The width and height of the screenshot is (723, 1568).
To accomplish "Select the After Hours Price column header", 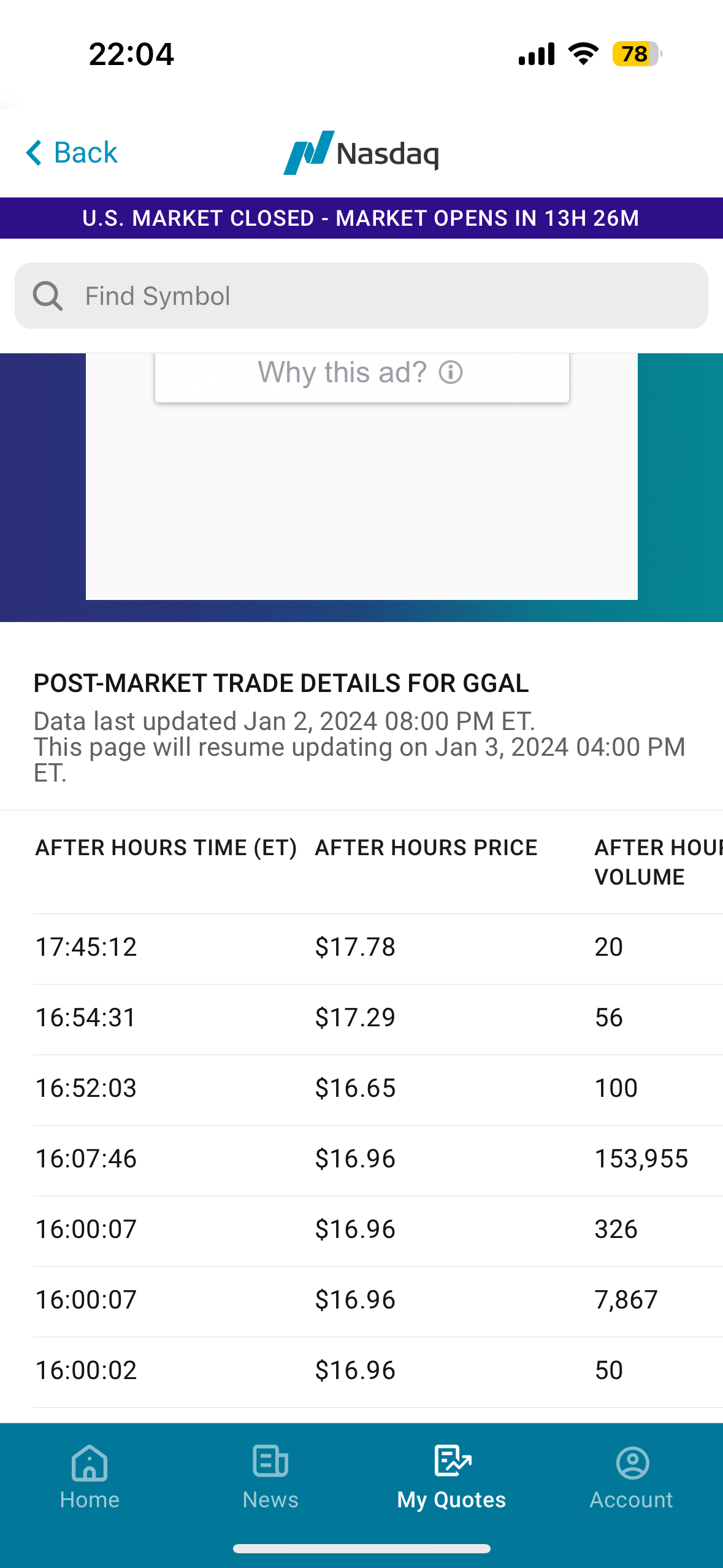I will (426, 847).
